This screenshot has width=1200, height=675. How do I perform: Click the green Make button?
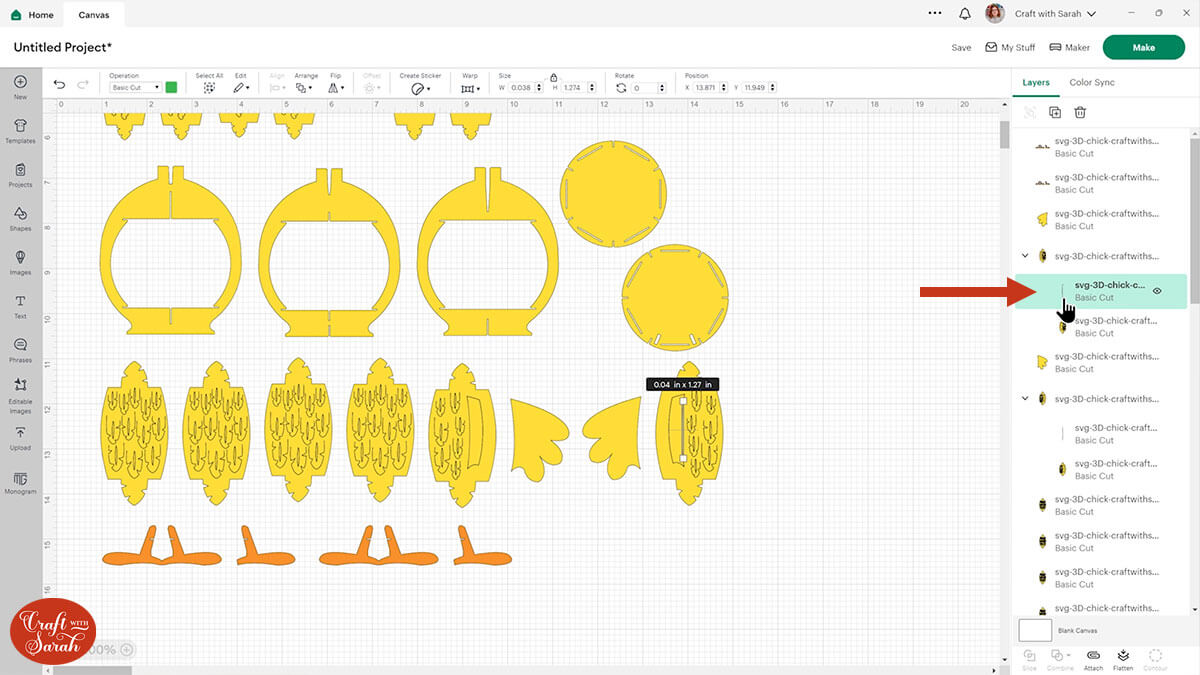click(x=1143, y=47)
